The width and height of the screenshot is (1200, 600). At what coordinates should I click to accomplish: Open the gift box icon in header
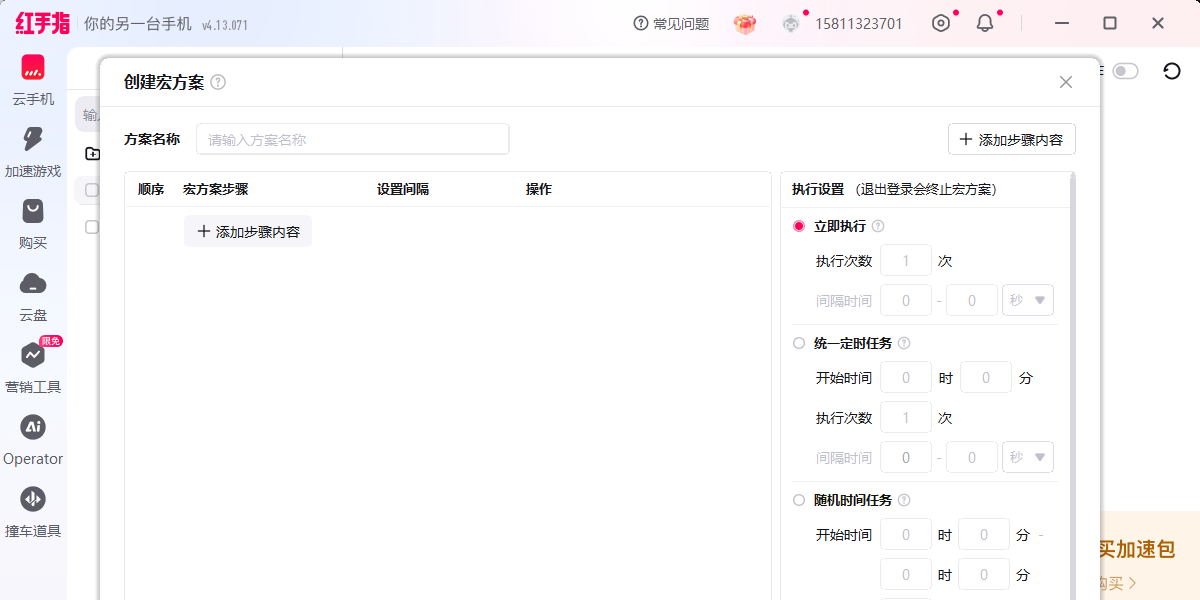pos(744,24)
